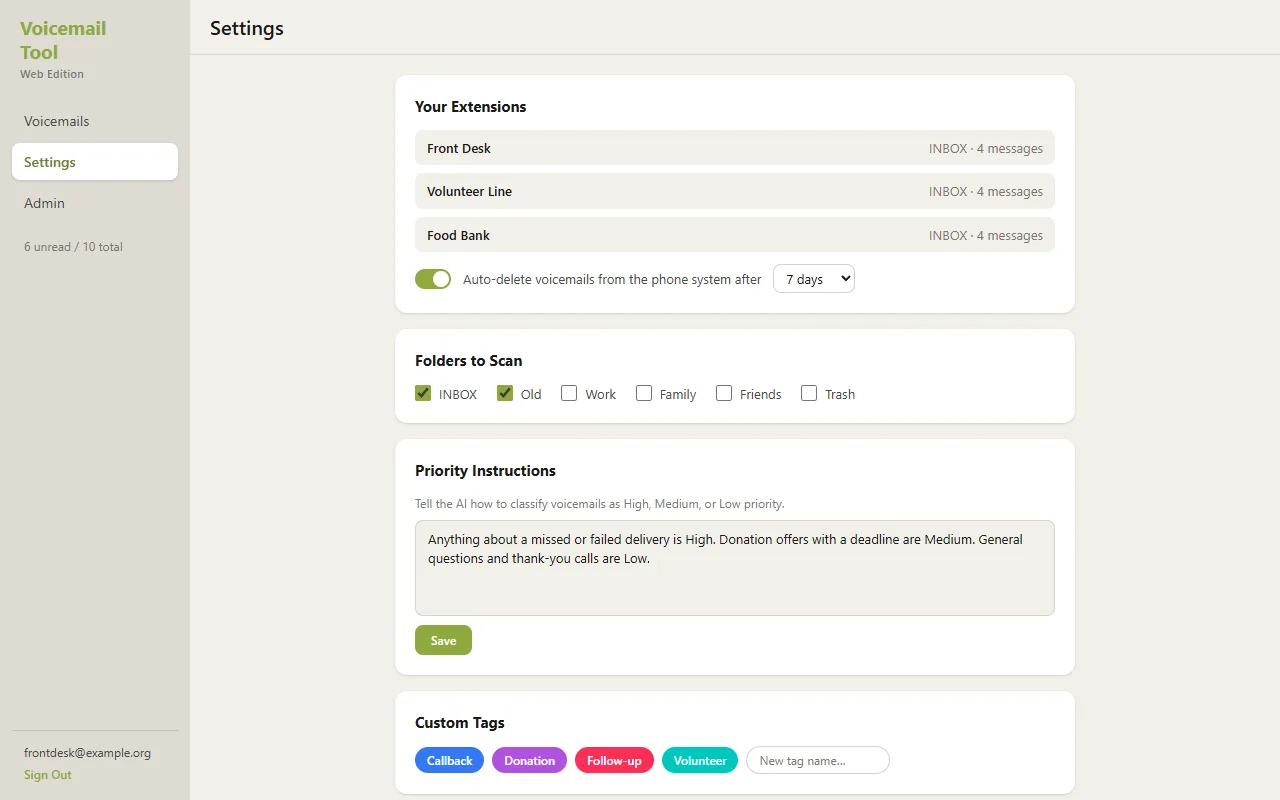Click the Settings page title

click(247, 28)
